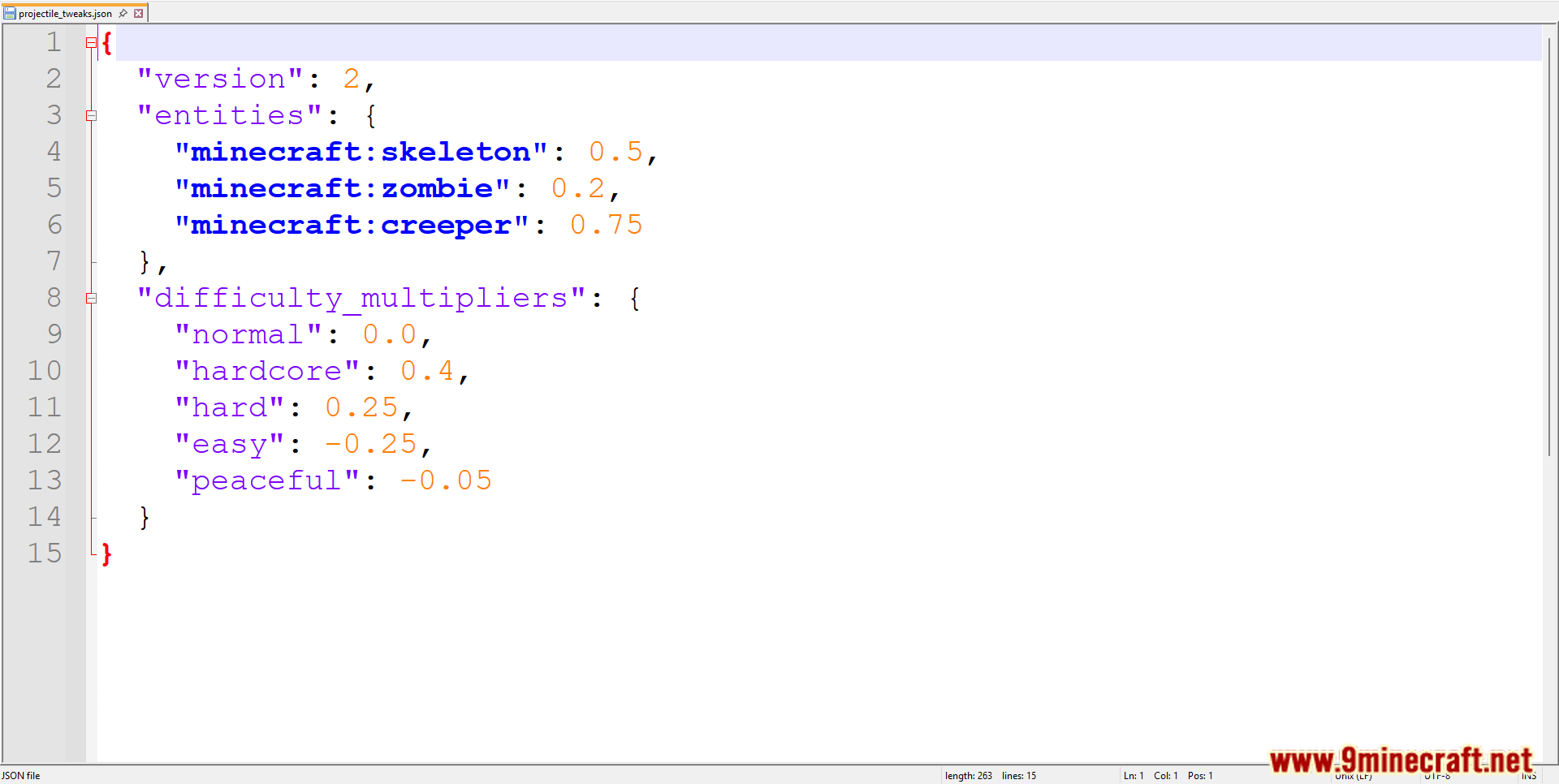Click the Ln/Col/Pos cursor position field
1559x784 pixels.
(1168, 776)
